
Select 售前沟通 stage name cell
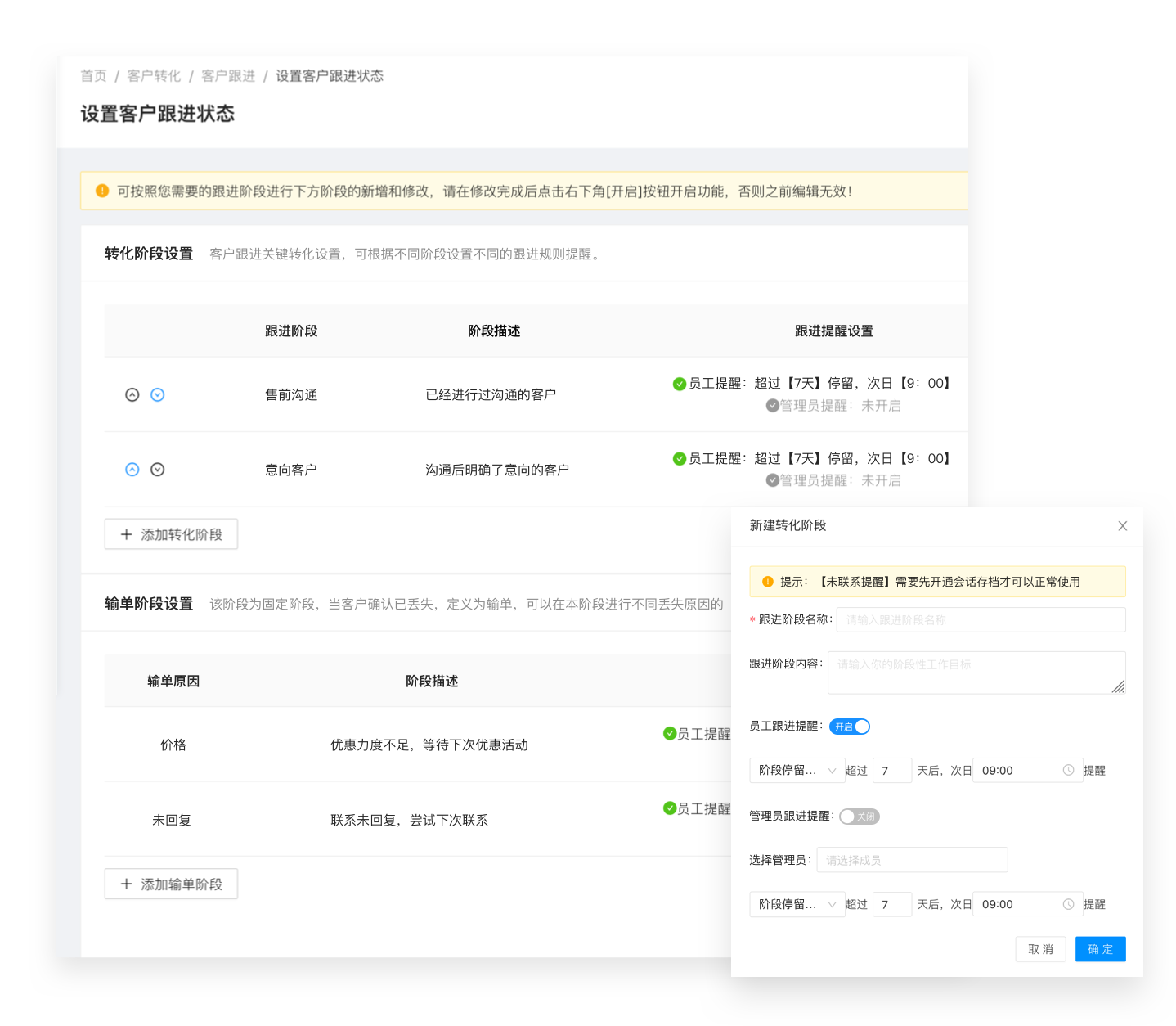click(x=291, y=395)
